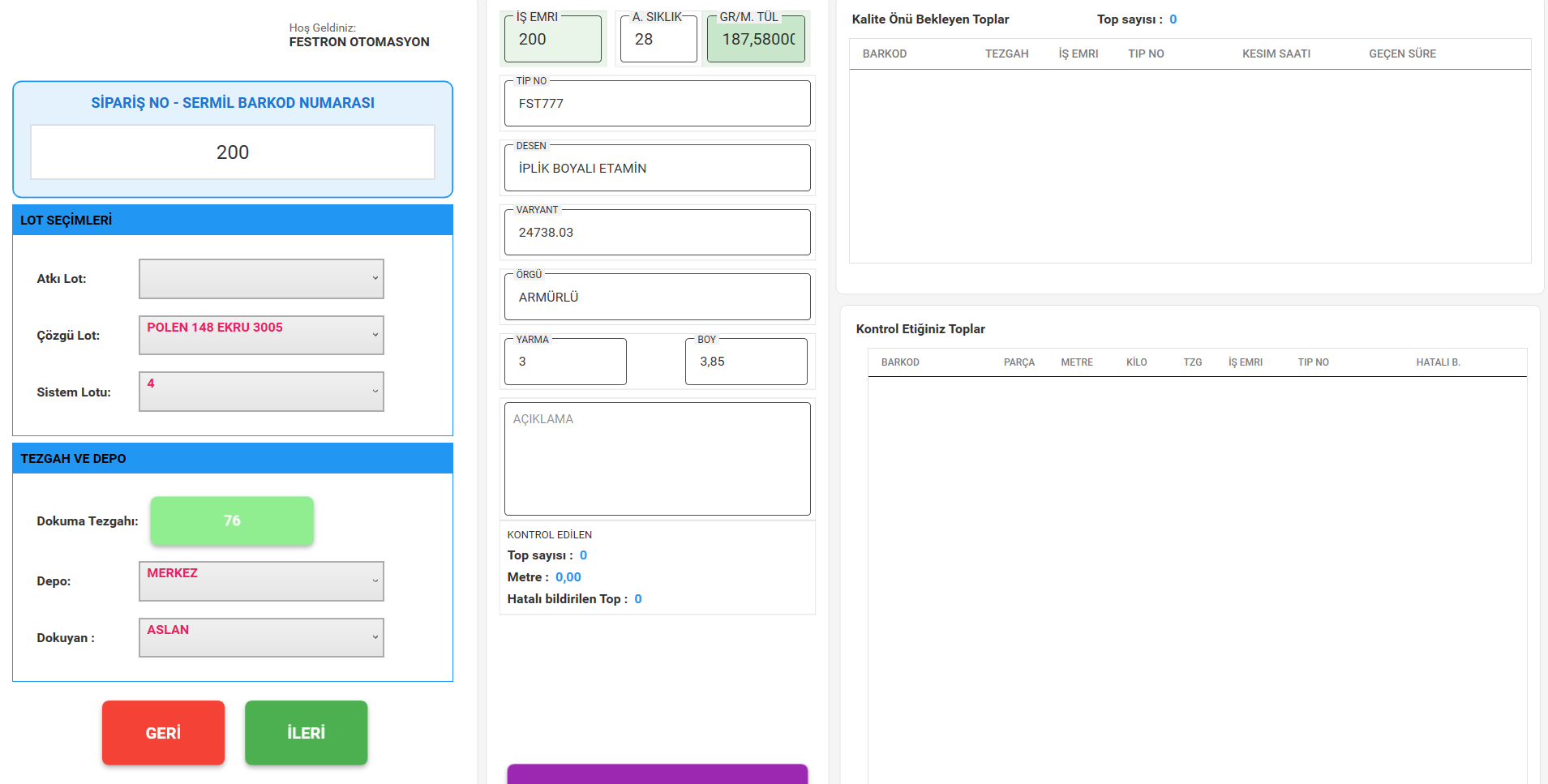Select the GR/M. TÜL field
Viewport: 1548px width, 784px height.
point(756,40)
